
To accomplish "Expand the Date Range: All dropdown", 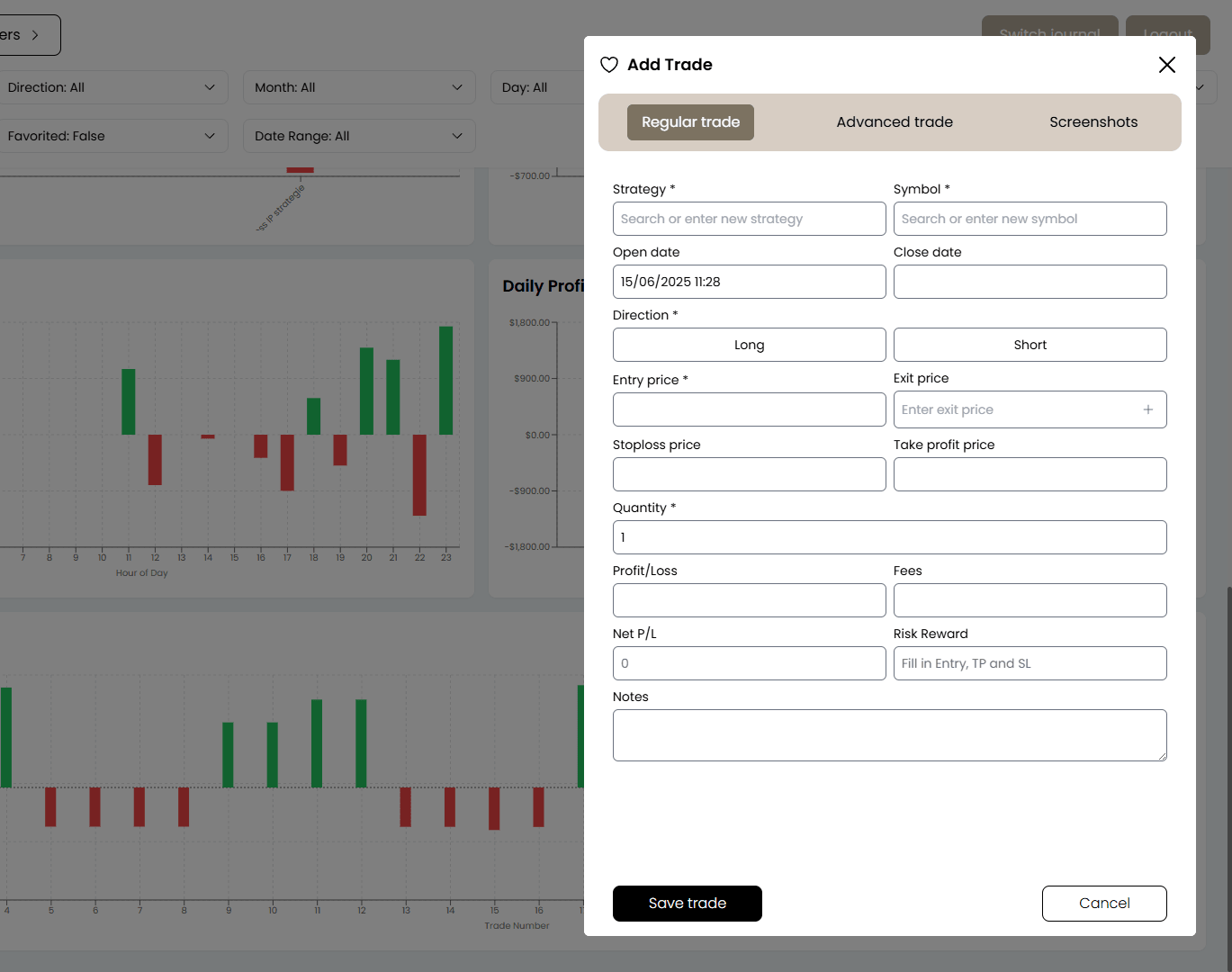I will click(359, 136).
